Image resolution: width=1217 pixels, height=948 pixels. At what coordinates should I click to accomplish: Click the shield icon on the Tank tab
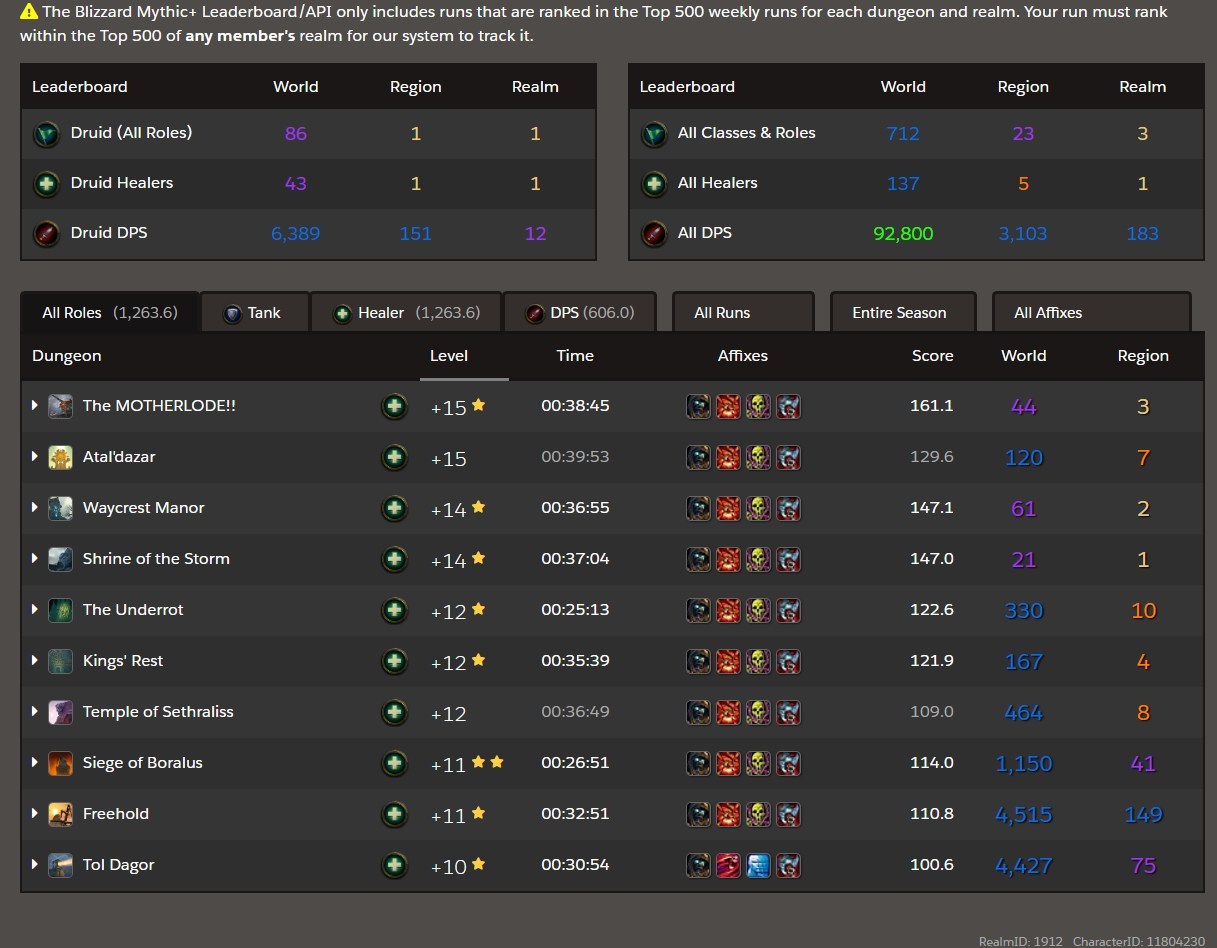click(x=232, y=313)
